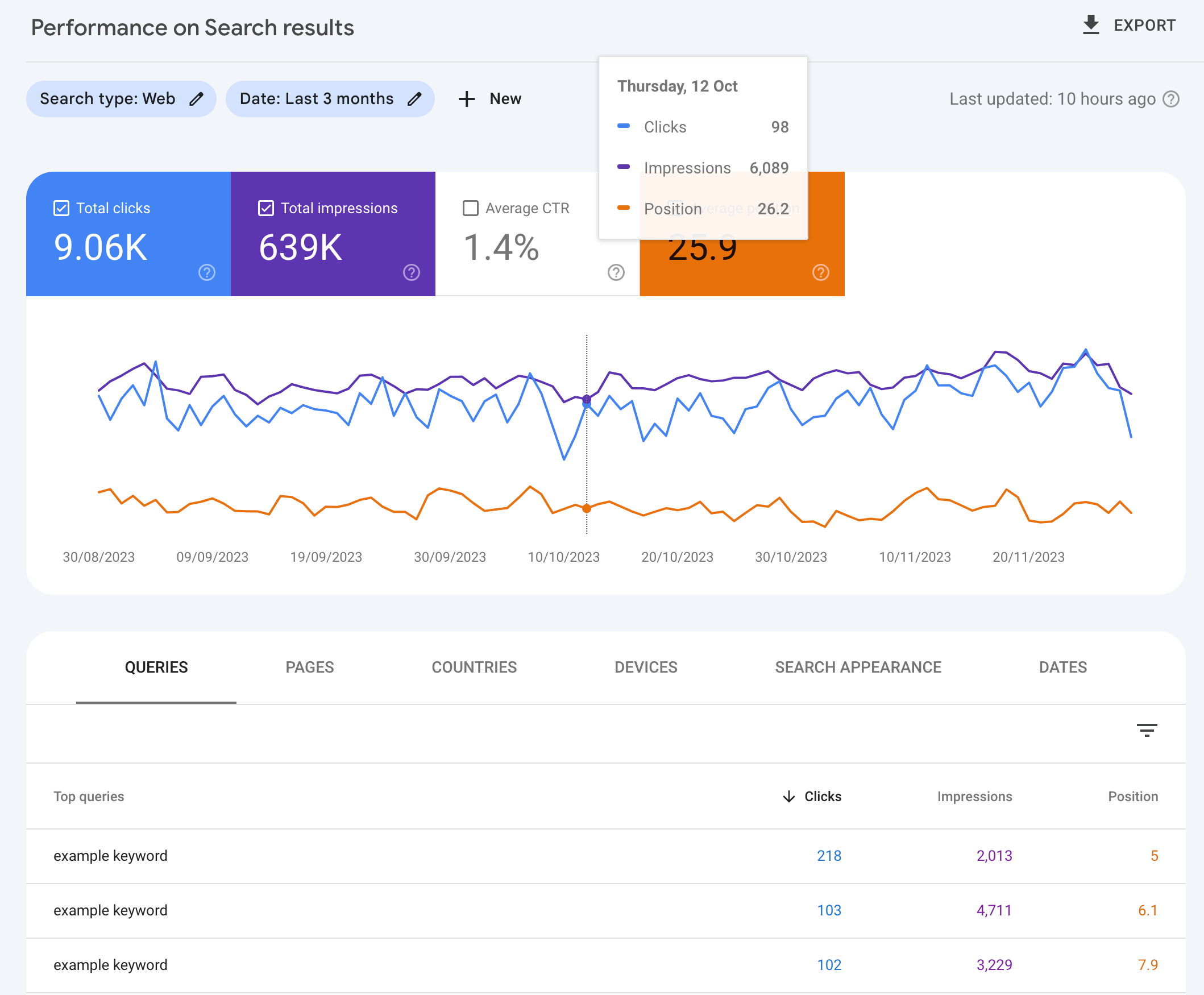Image resolution: width=1204 pixels, height=995 pixels.
Task: Edit the Search type filter via pencil icon
Action: (x=196, y=98)
